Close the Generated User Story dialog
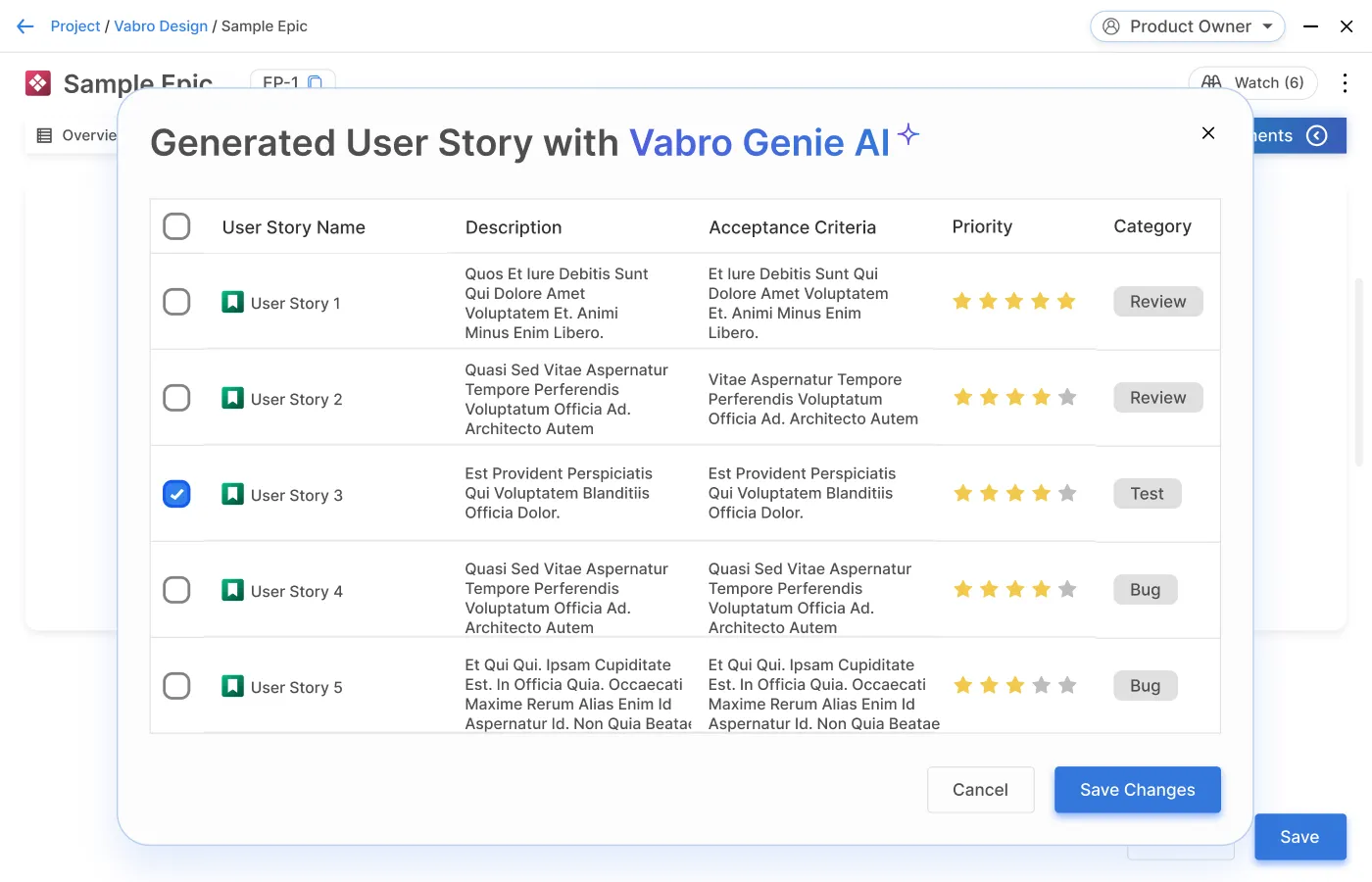Image resolution: width=1372 pixels, height=882 pixels. (x=1208, y=133)
